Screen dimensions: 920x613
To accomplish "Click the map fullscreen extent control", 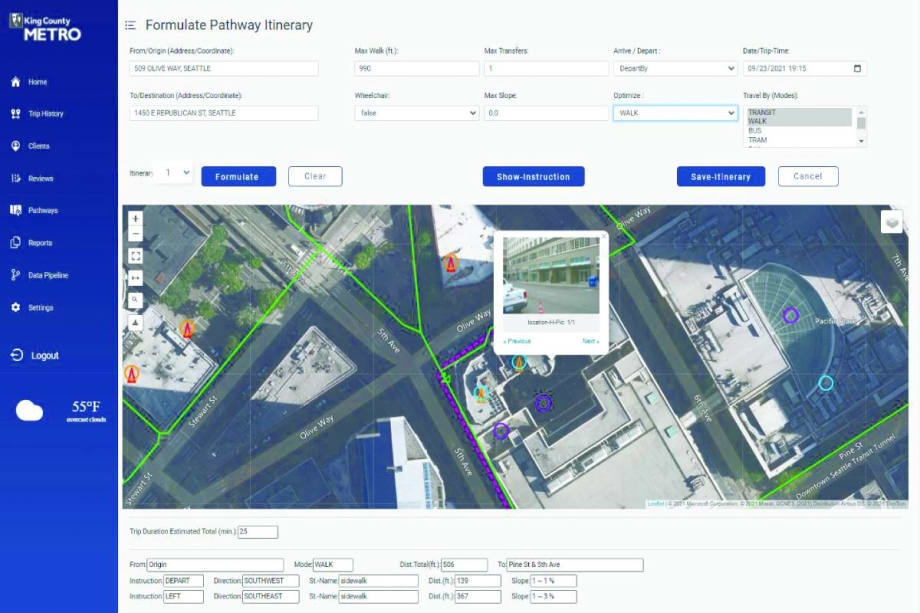I will [x=134, y=255].
